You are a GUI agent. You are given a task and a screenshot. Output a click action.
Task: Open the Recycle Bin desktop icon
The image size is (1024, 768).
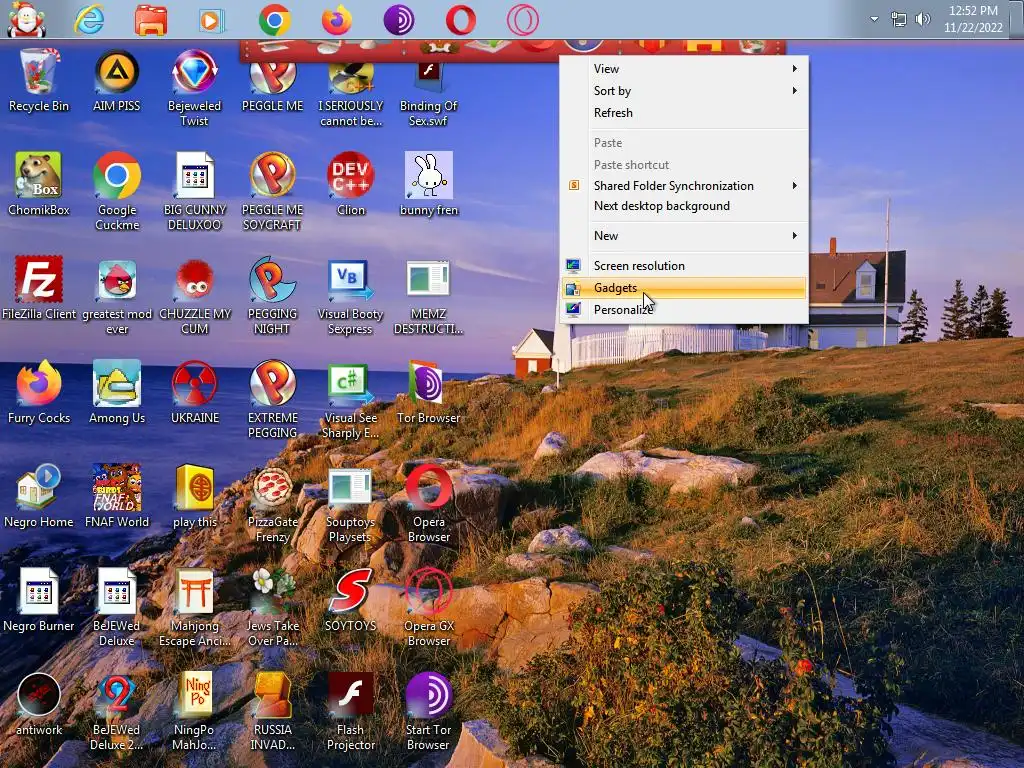click(x=39, y=81)
